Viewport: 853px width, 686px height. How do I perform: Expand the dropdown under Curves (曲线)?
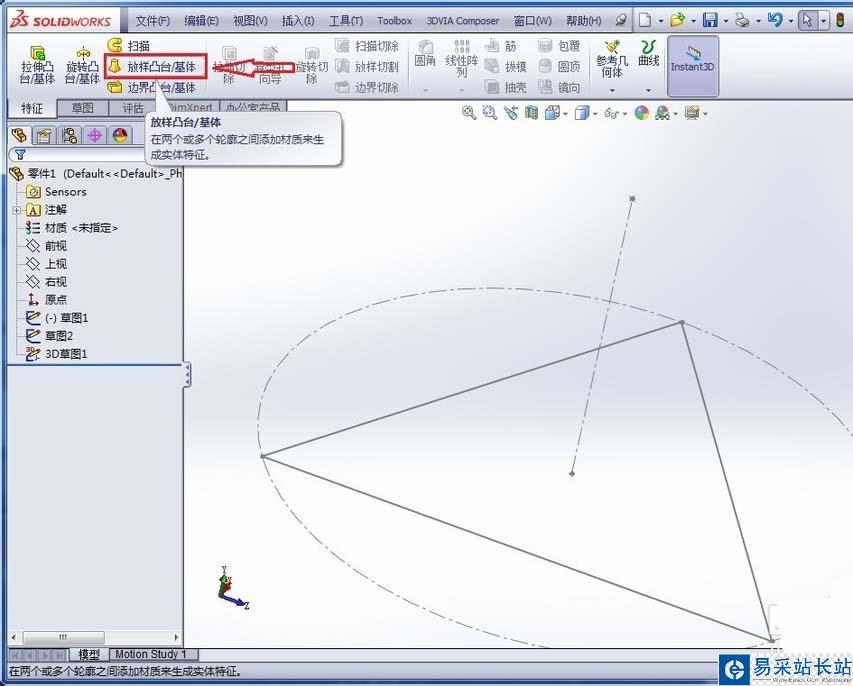tap(648, 90)
